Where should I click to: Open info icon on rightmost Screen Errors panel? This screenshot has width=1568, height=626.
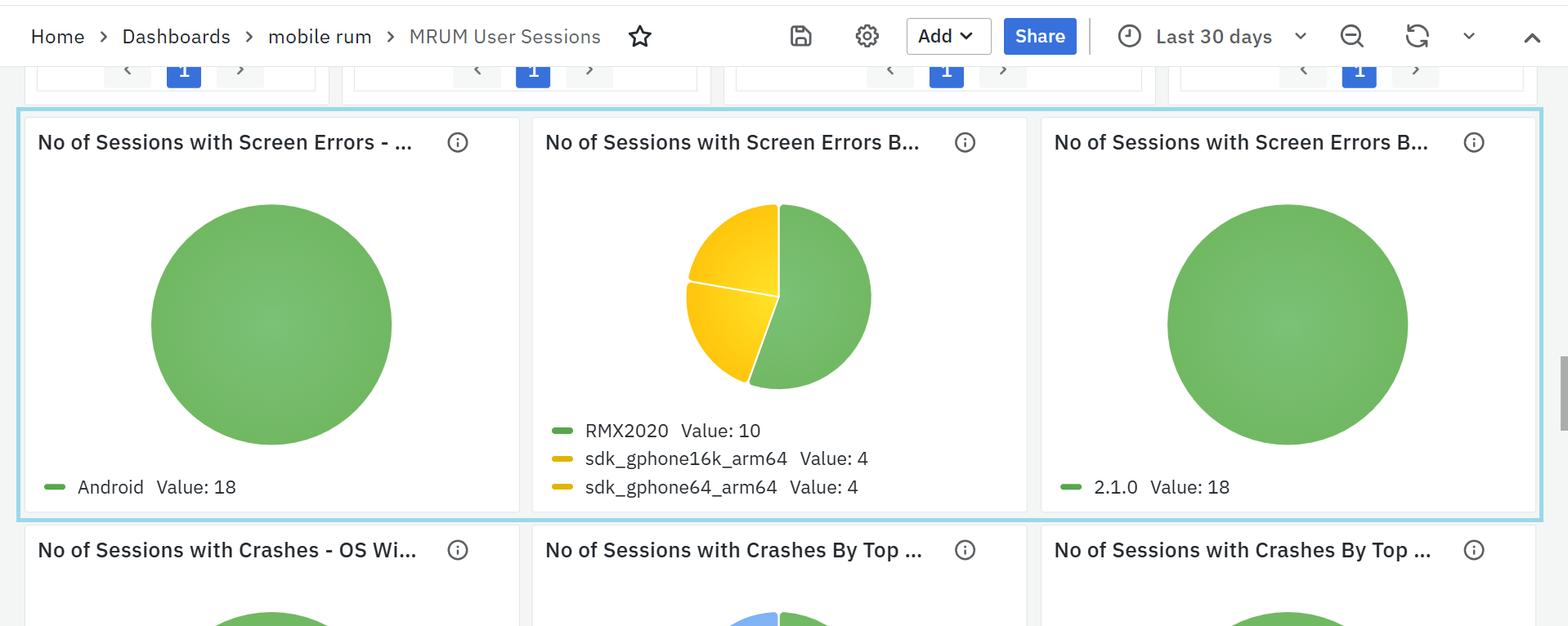click(x=1473, y=142)
